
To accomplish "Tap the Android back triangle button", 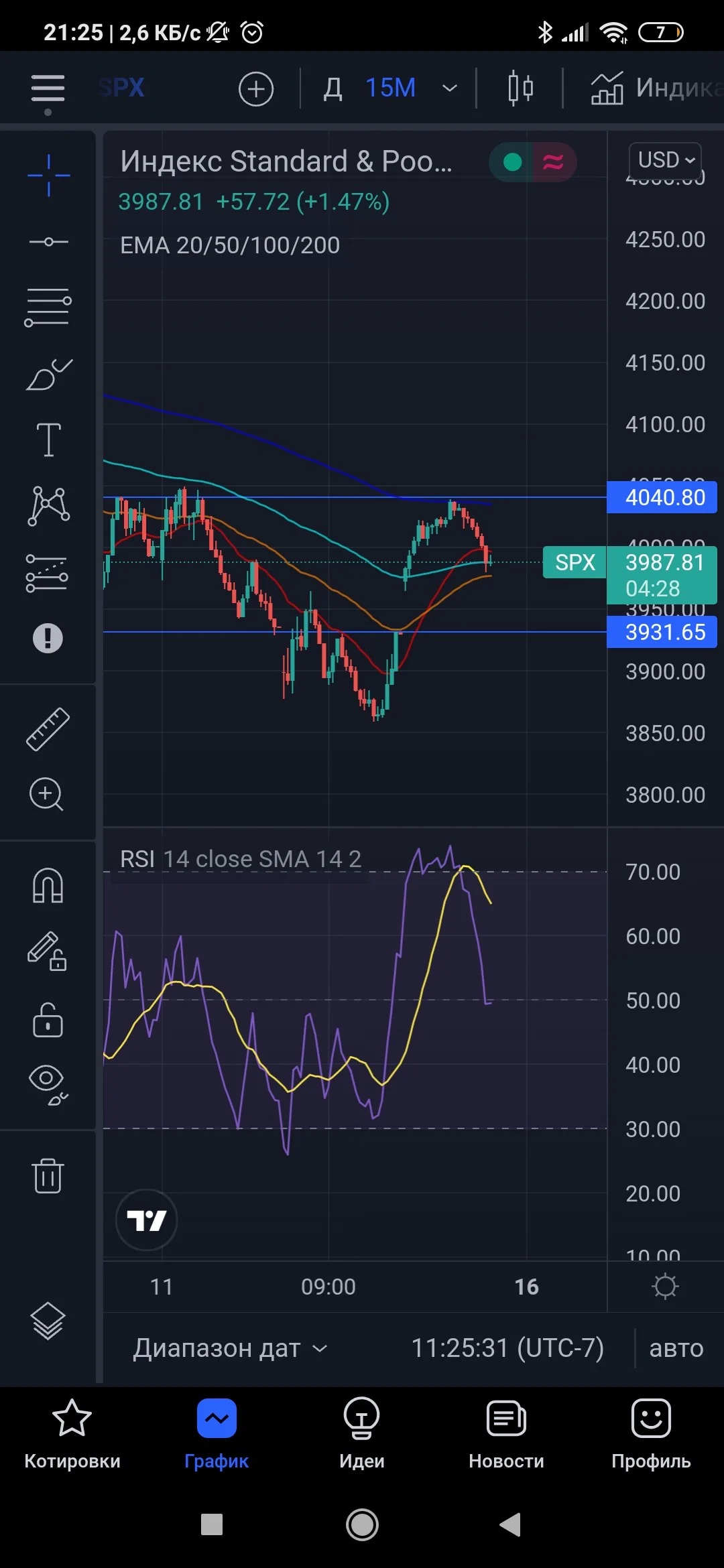I will tap(510, 1524).
